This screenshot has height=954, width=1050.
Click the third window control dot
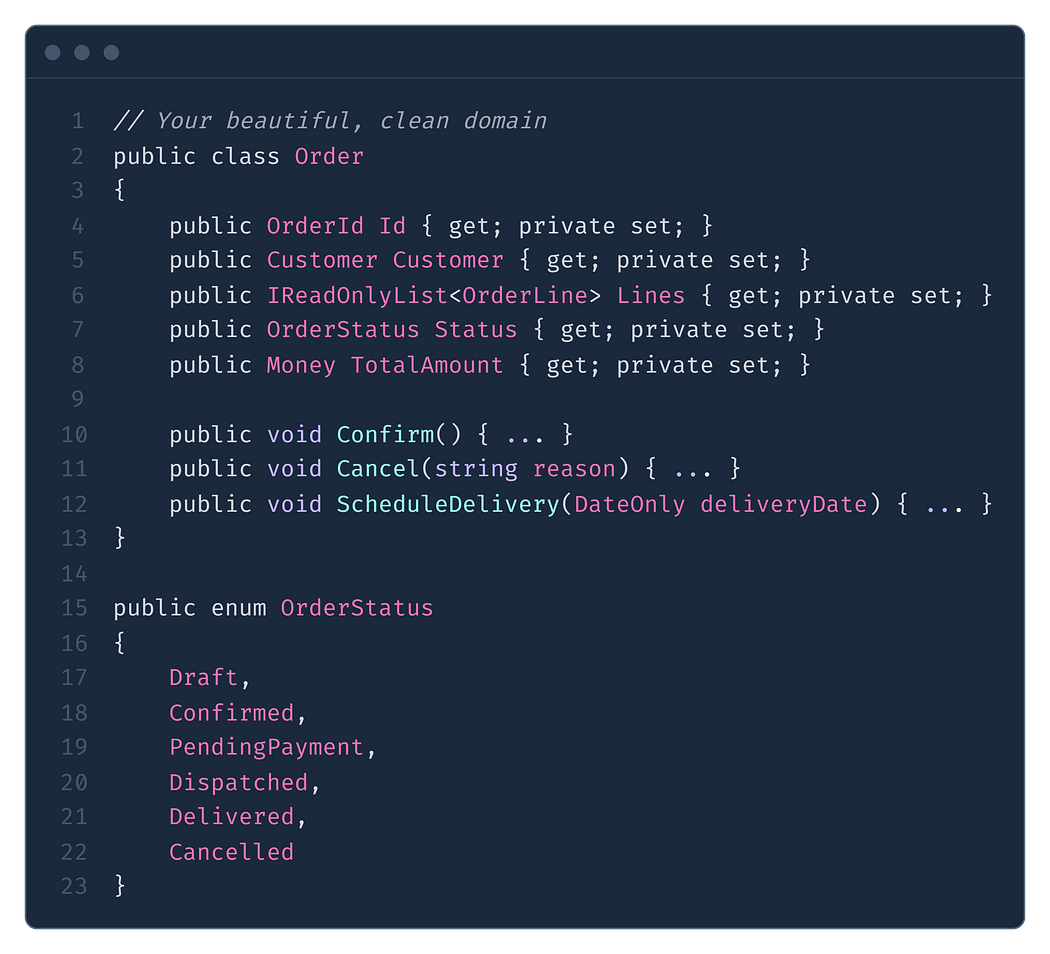[x=111, y=52]
